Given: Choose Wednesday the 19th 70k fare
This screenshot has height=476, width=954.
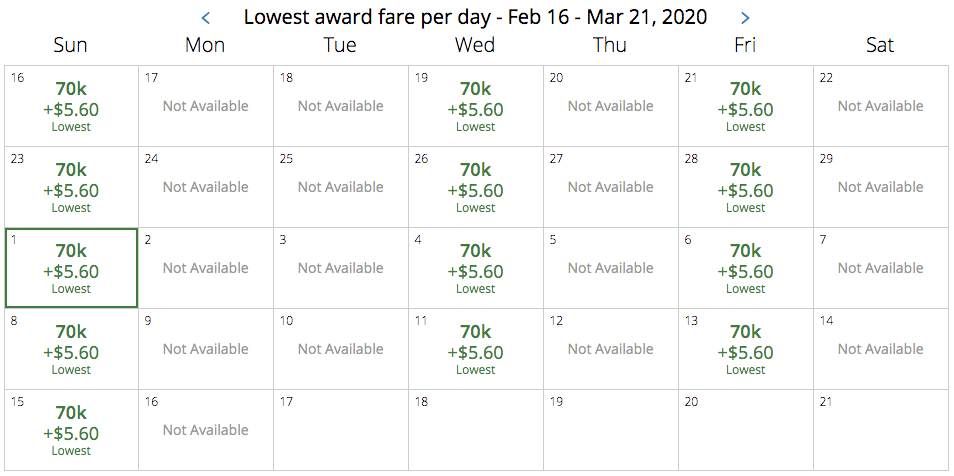Looking at the screenshot, I should click(475, 106).
